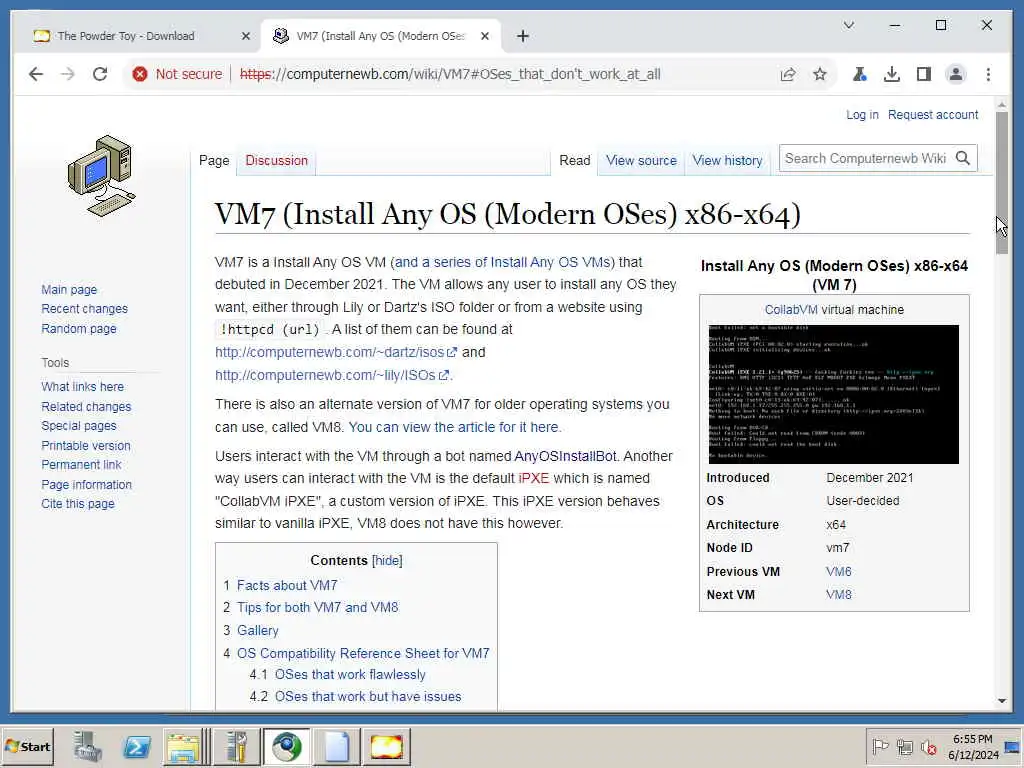Open the ~lily/ISOs external link
Viewport: 1024px width, 768px height.
[332, 375]
